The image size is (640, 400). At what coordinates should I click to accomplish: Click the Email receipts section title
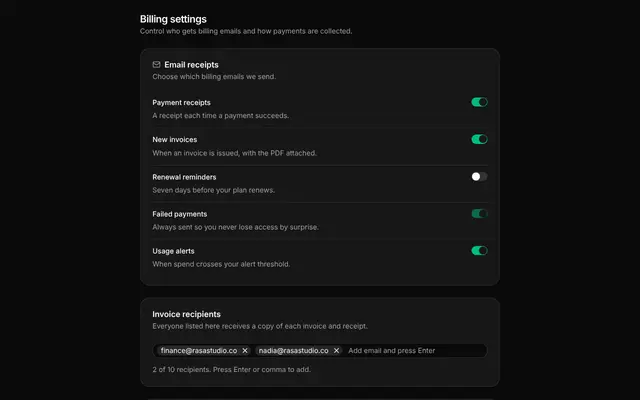tap(191, 64)
